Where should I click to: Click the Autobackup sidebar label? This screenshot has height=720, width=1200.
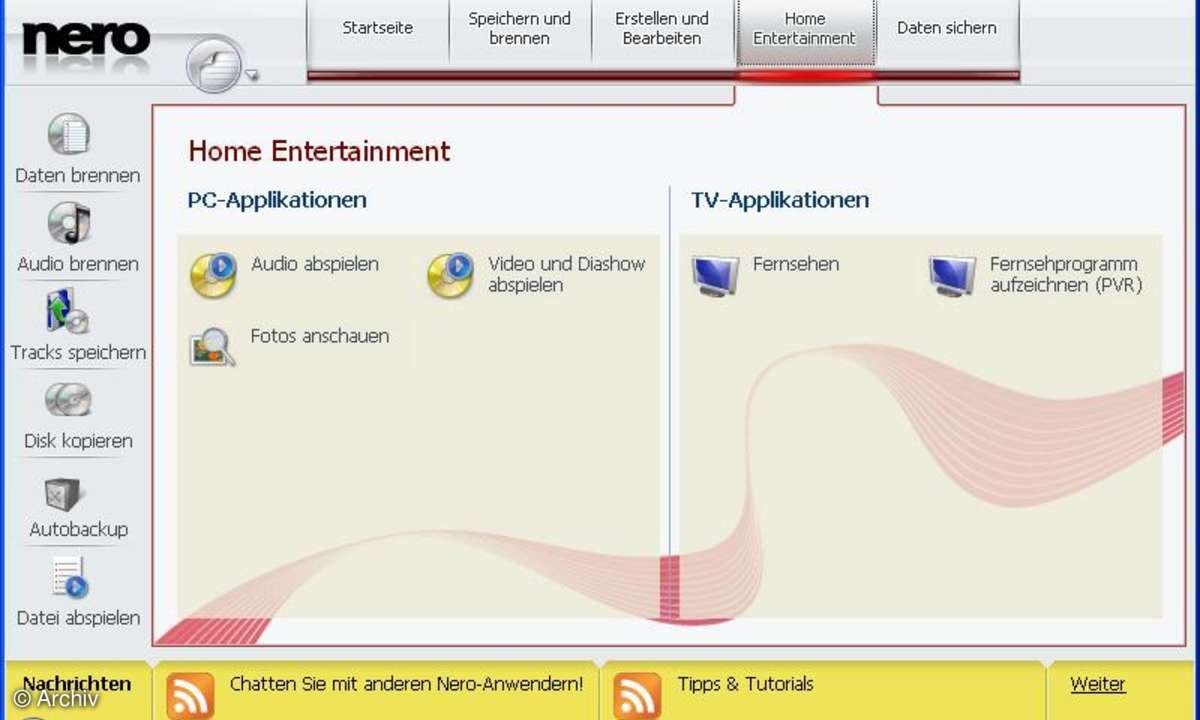(x=78, y=529)
